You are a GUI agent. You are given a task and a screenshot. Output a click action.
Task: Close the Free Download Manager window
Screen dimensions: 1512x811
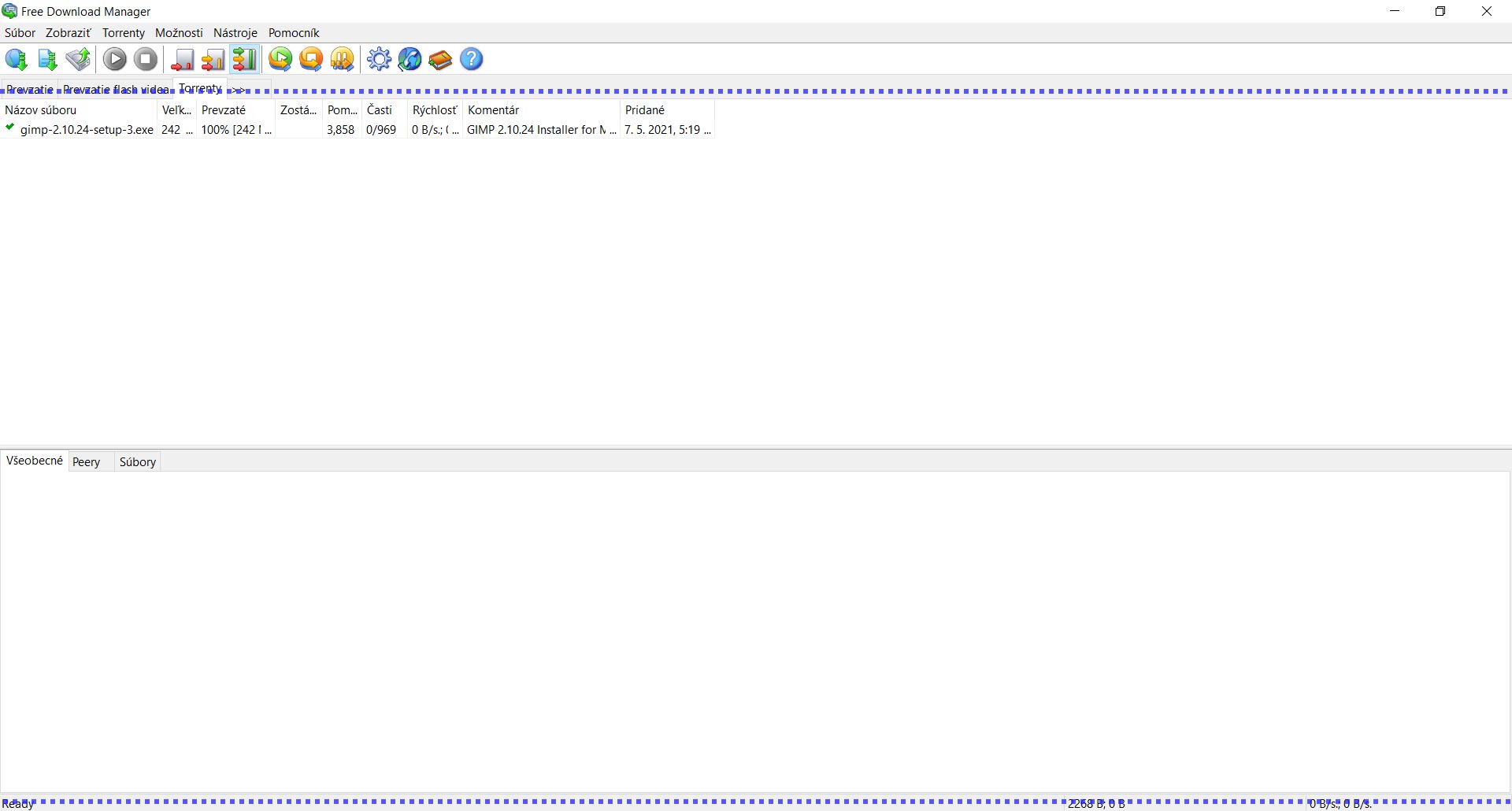(1487, 11)
